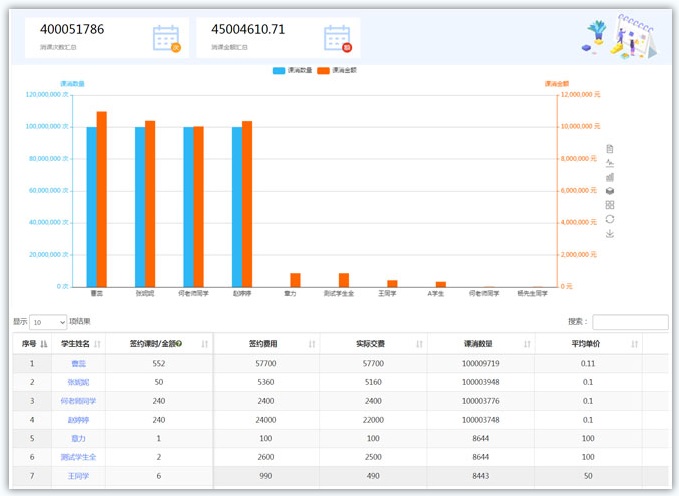Click help icon beside 签约课时/金额 header

(179, 344)
